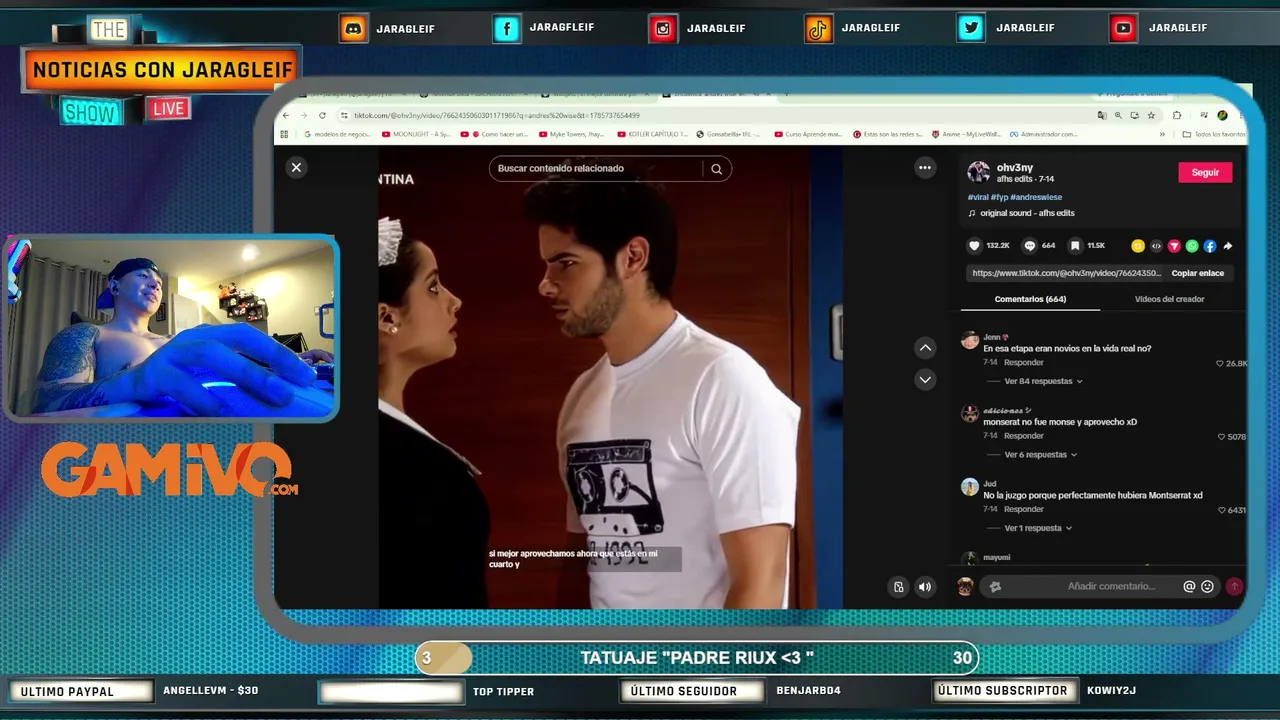Switch to the Videos del creador tab
This screenshot has width=1280, height=720.
(x=1169, y=299)
